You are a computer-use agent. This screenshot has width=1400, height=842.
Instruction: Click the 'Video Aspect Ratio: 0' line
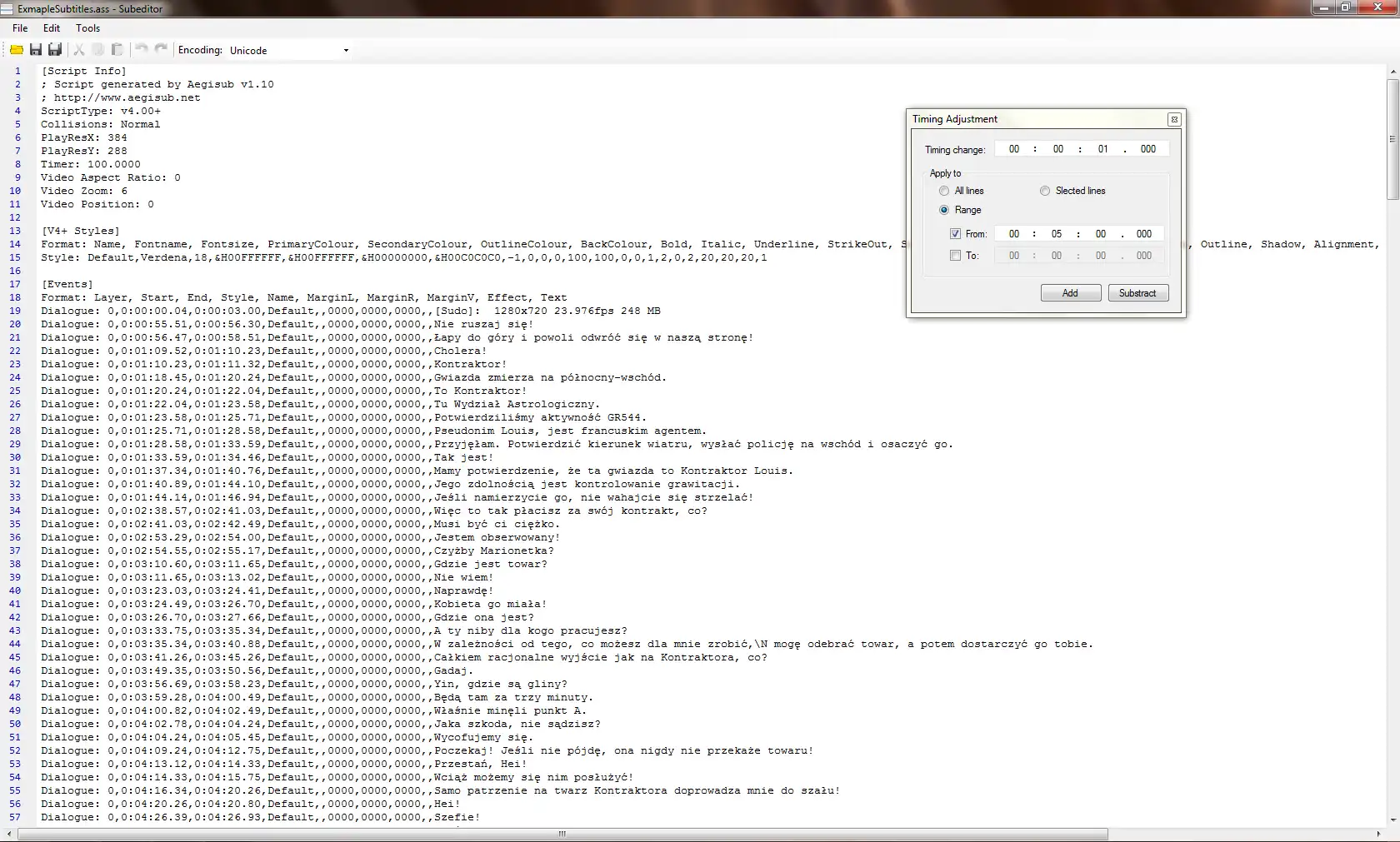click(x=111, y=178)
